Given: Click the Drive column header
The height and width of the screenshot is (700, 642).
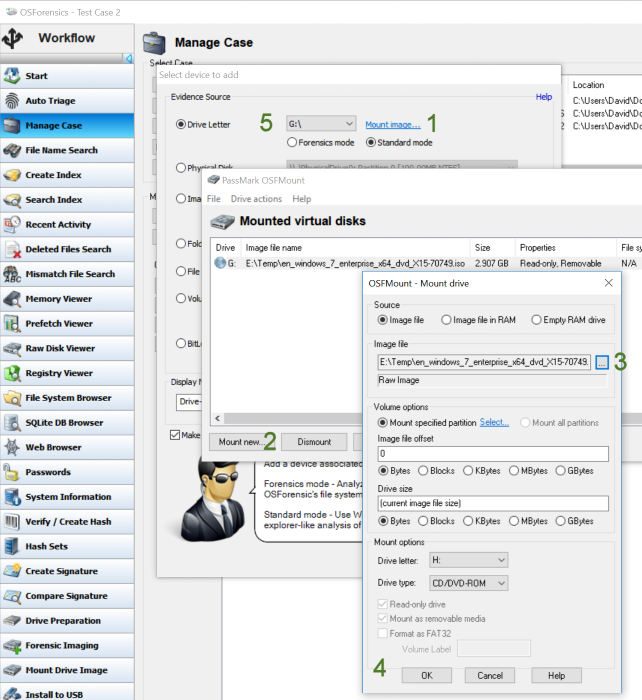Looking at the screenshot, I should (x=225, y=248).
